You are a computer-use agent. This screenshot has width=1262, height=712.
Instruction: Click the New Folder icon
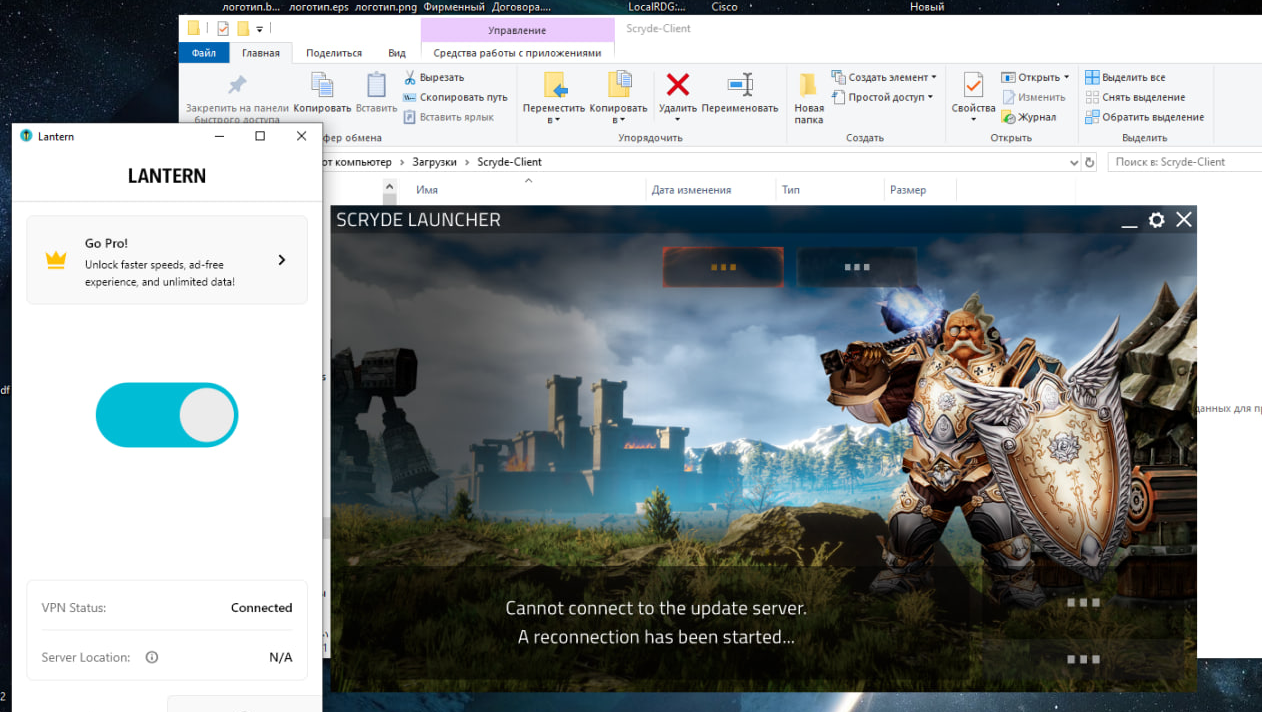click(x=808, y=86)
